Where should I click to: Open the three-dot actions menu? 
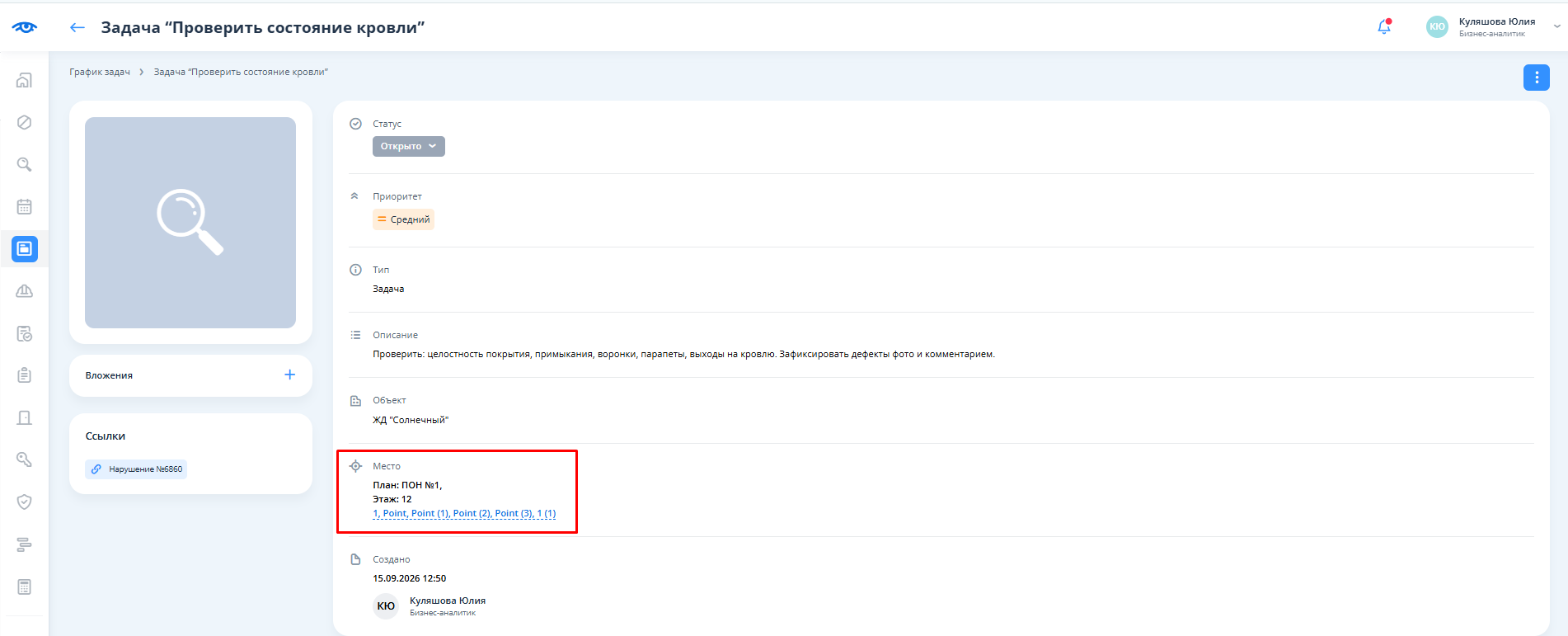click(1536, 78)
